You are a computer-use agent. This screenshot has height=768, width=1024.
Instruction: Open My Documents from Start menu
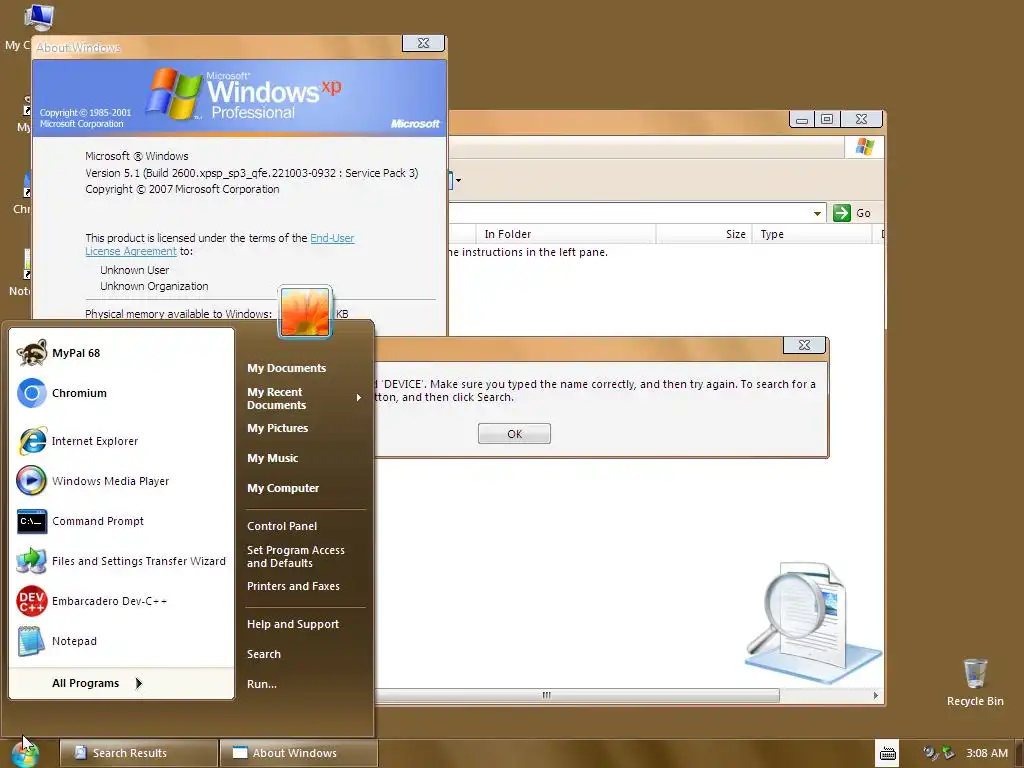287,368
